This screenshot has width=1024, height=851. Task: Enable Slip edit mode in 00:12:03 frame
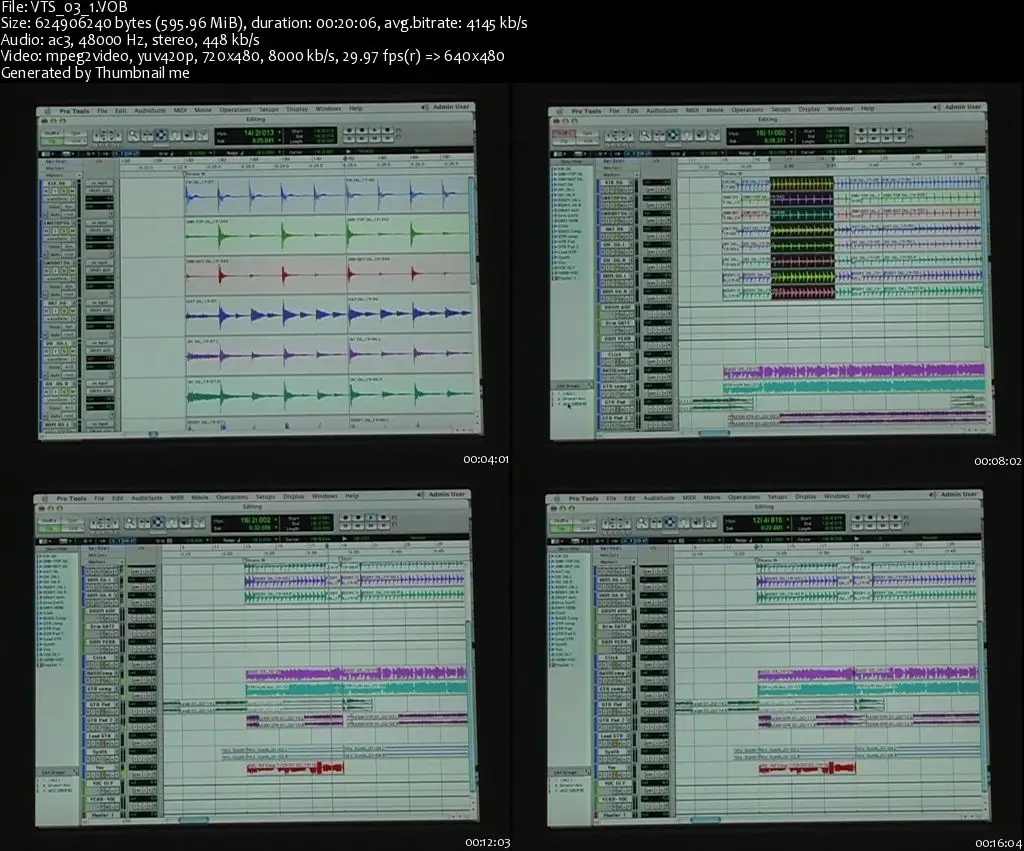(49, 529)
